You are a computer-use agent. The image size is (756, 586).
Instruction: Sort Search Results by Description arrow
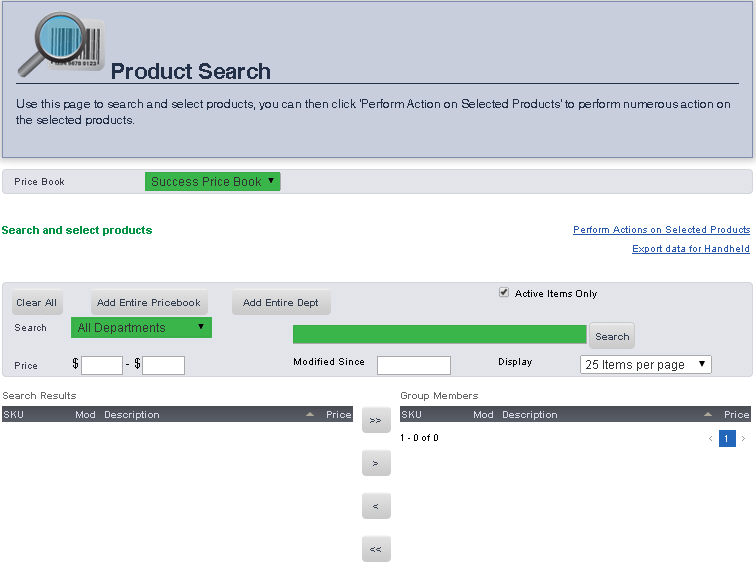click(310, 414)
